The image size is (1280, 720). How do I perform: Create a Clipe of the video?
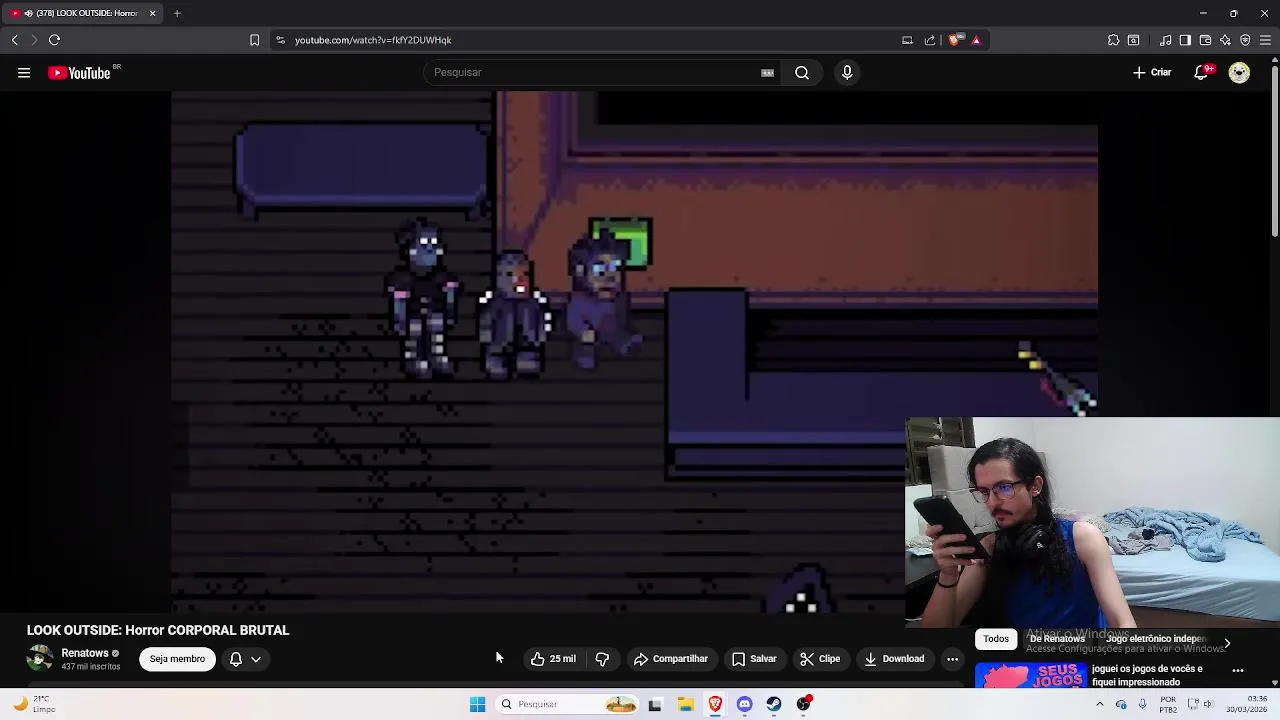(820, 659)
